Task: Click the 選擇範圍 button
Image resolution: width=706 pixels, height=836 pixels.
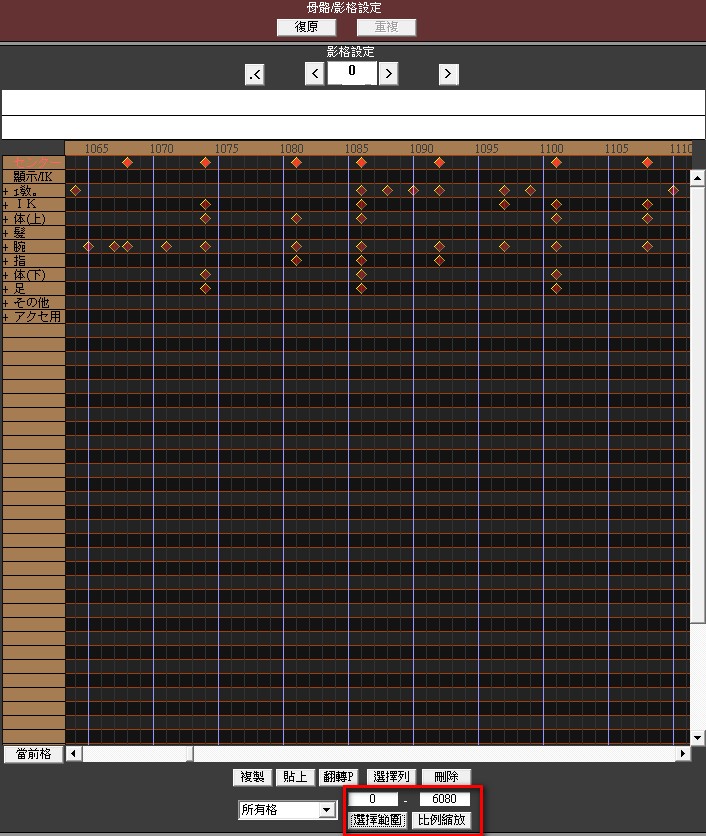Action: (x=378, y=820)
